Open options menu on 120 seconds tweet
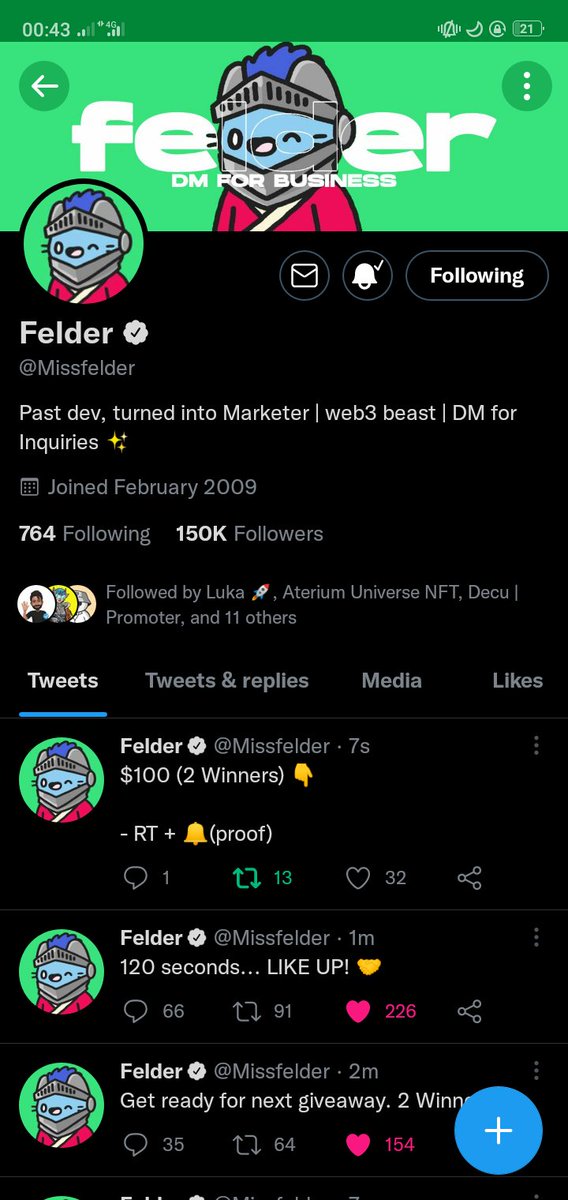This screenshot has height=1200, width=568. click(537, 937)
